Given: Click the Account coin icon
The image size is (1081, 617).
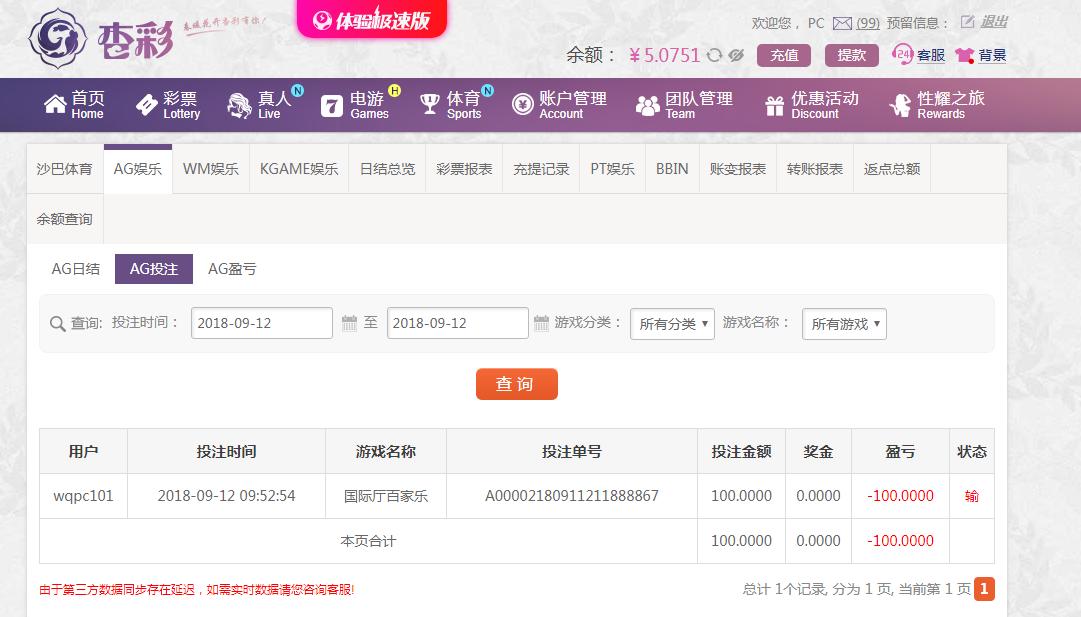Looking at the screenshot, I should pyautogui.click(x=523, y=105).
